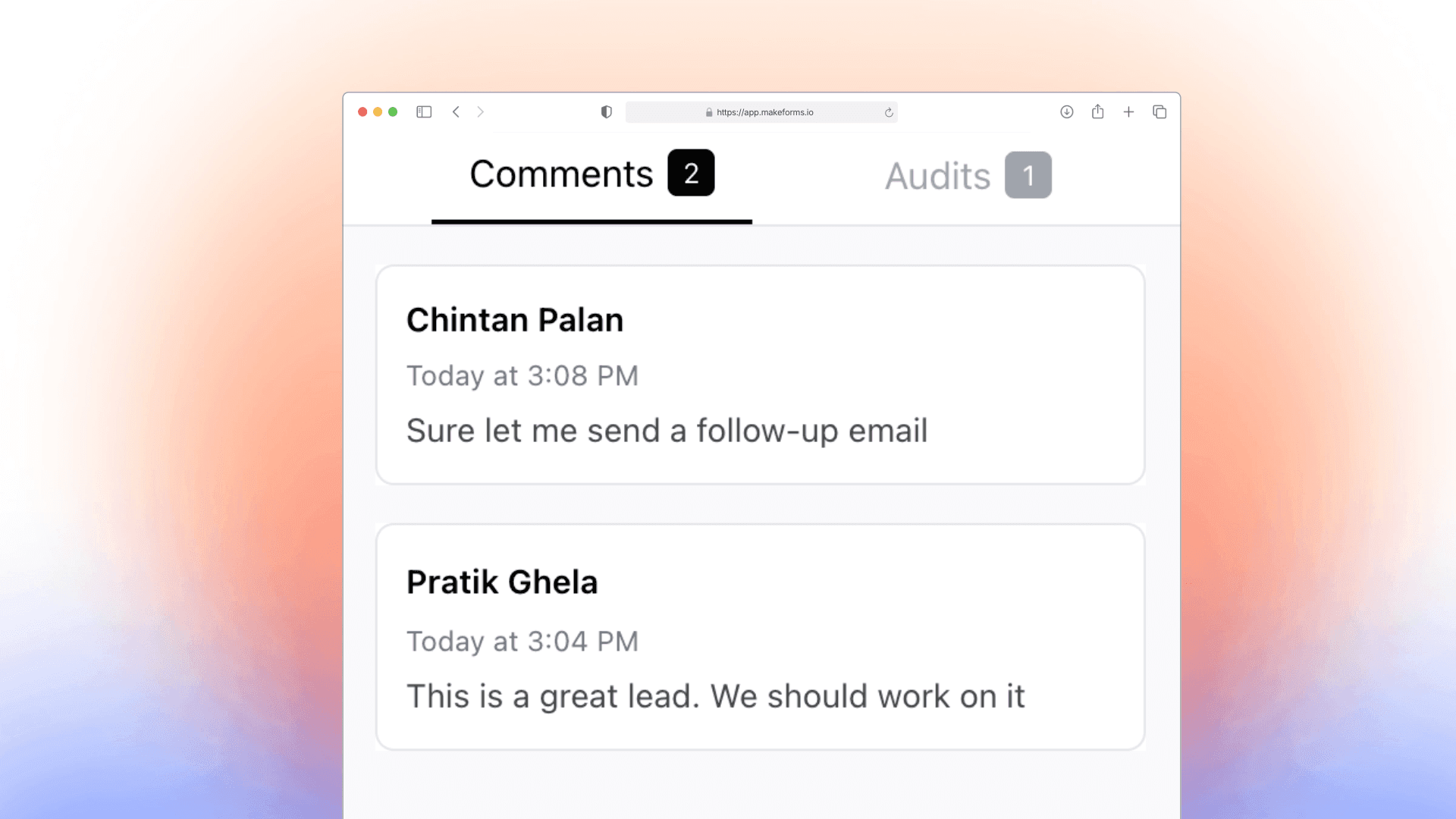The width and height of the screenshot is (1456, 819).
Task: Focus the app.makeforms.io address field
Action: tap(761, 112)
